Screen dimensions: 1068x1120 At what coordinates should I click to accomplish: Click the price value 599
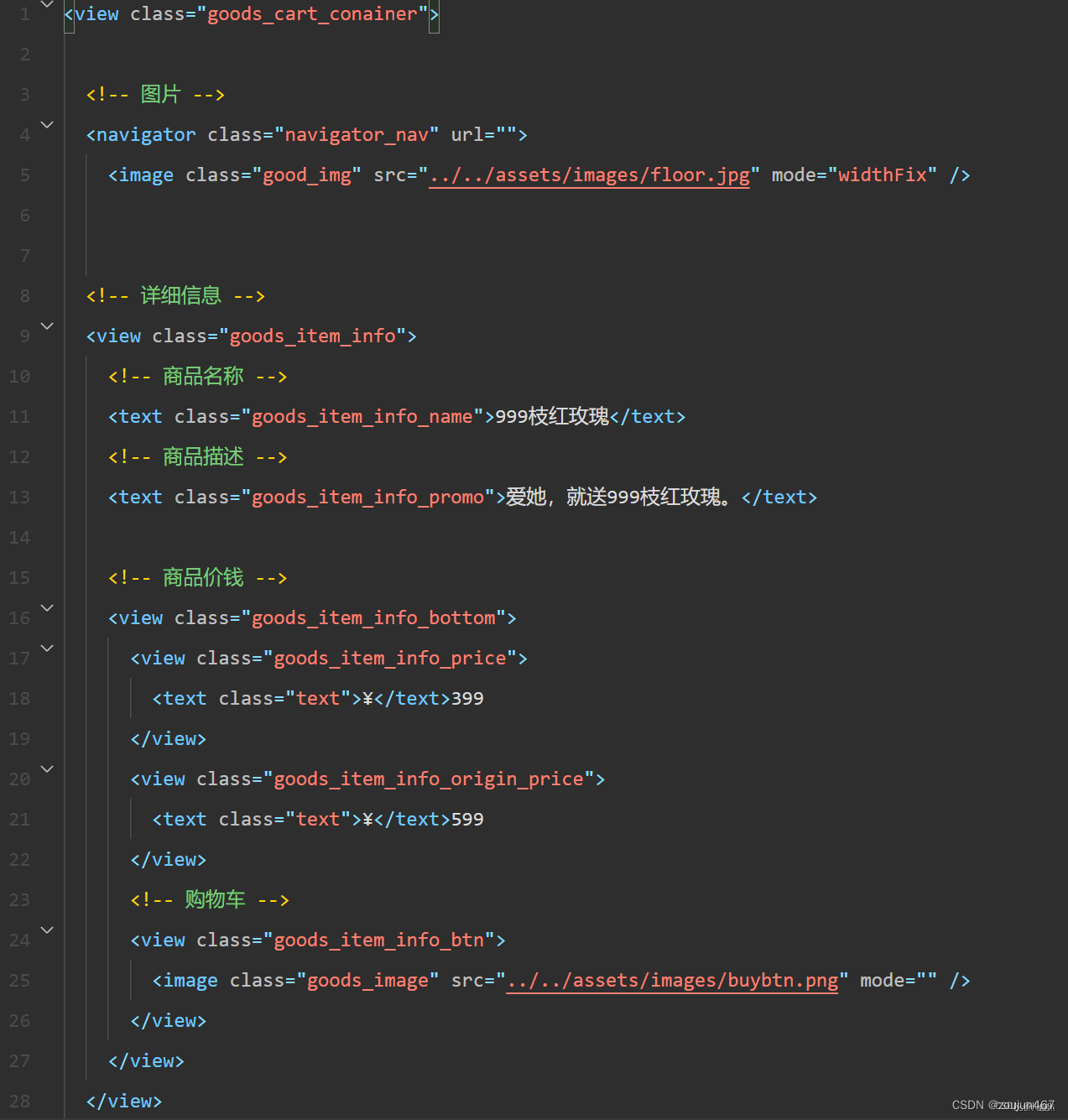pos(467,820)
